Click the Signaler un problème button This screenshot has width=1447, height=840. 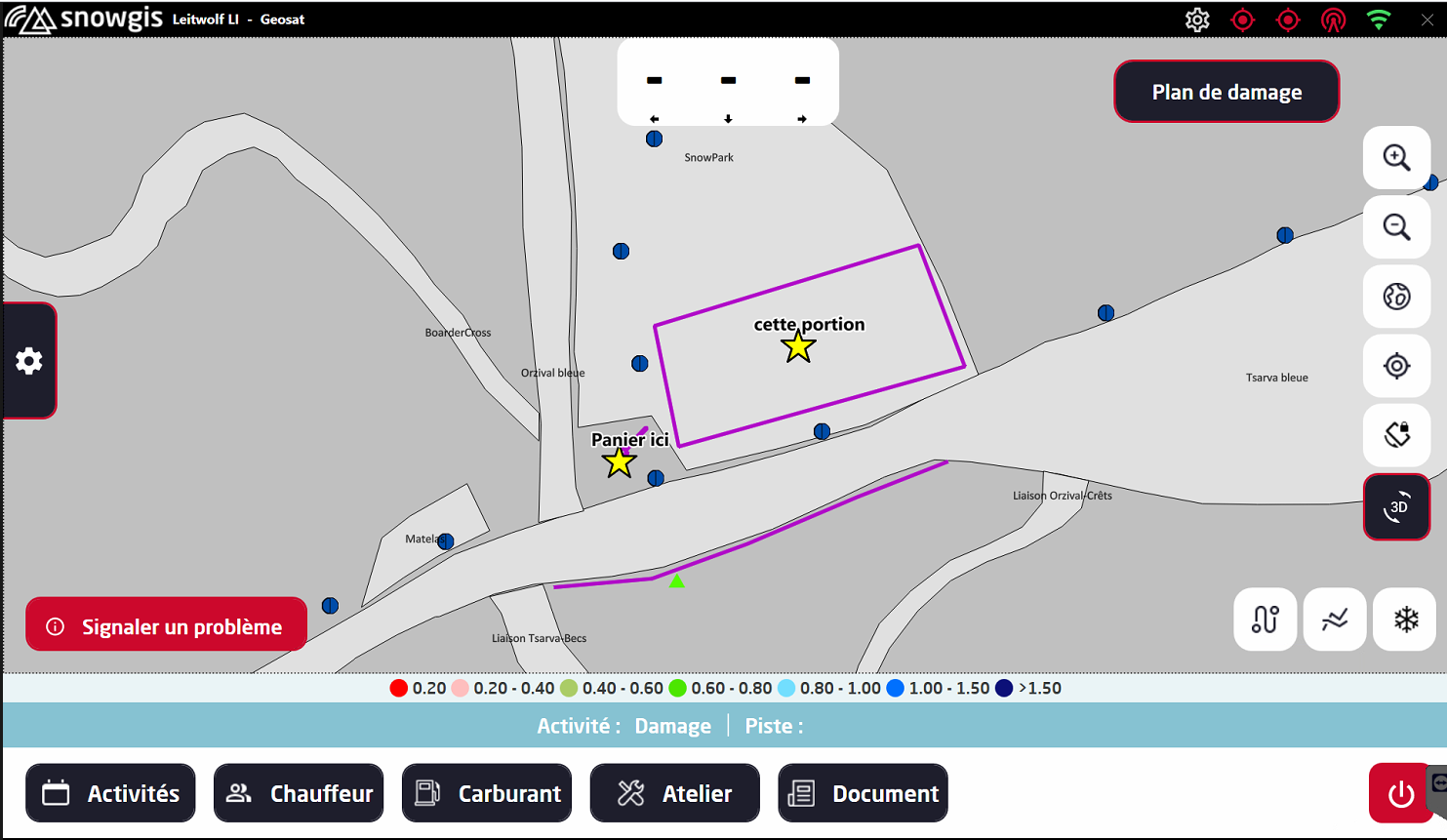click(166, 626)
